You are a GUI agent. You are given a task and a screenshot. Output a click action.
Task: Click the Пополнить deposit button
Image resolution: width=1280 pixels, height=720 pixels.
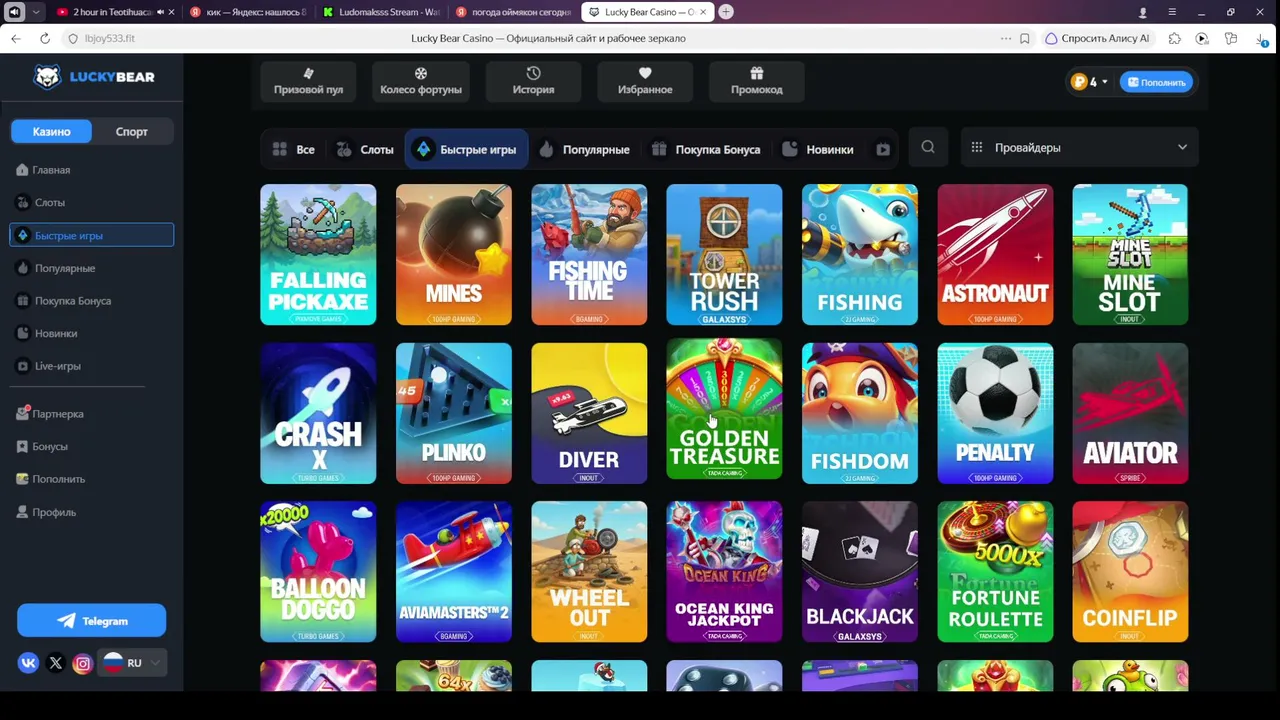[x=1156, y=82]
